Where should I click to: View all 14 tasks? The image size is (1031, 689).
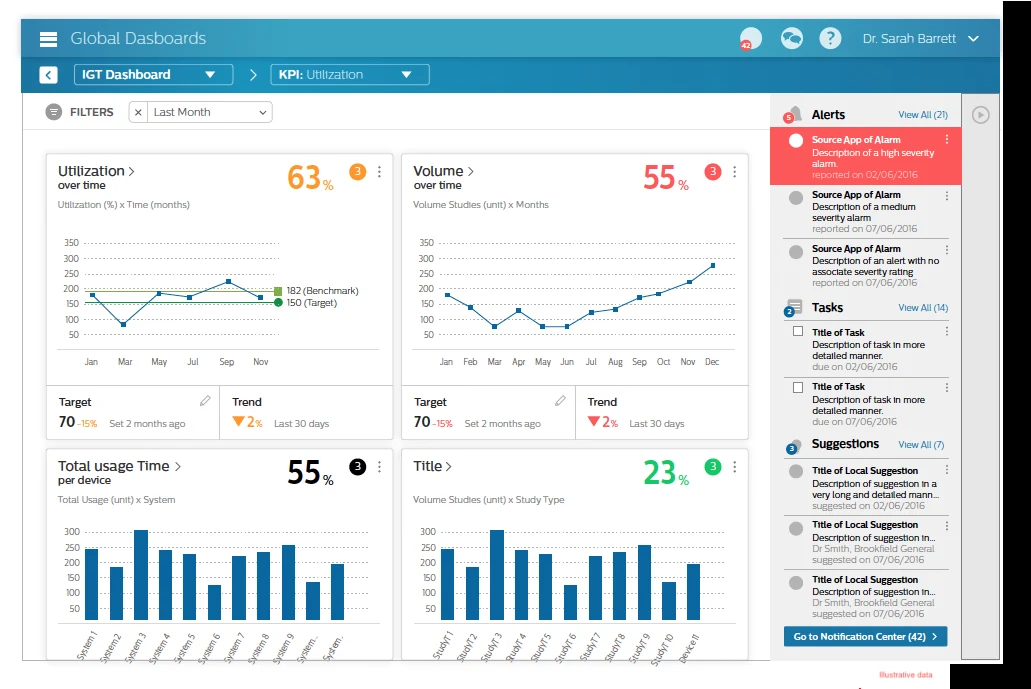[923, 308]
